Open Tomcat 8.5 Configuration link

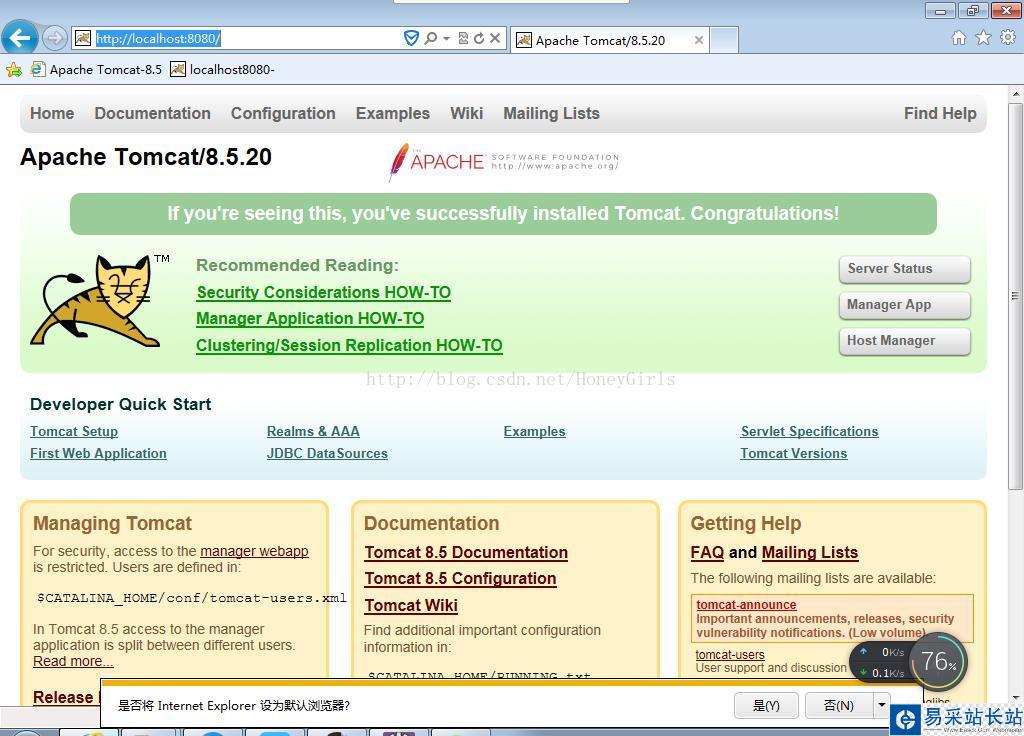[x=460, y=579]
